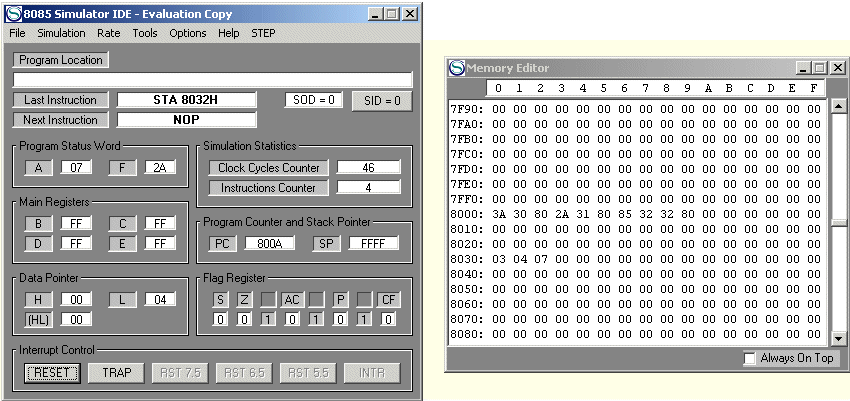
Task: Select memory row address 8000
Action: [465, 213]
